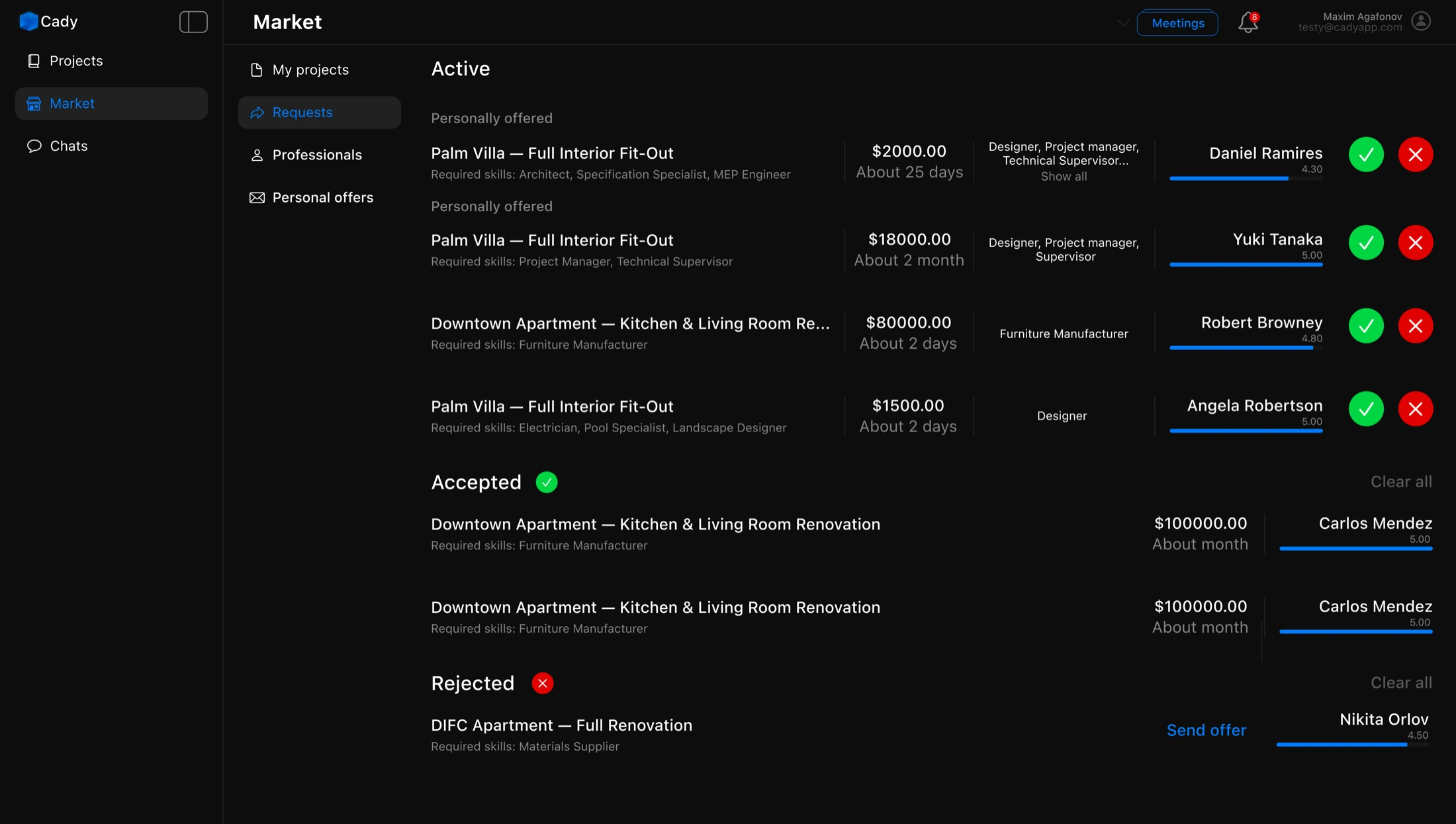Click the Market page title
This screenshot has height=824, width=1456.
[287, 22]
